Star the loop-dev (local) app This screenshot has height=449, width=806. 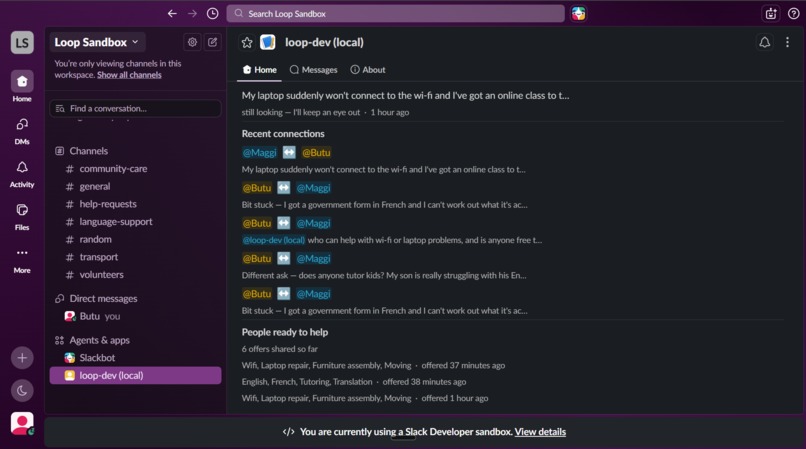(247, 43)
